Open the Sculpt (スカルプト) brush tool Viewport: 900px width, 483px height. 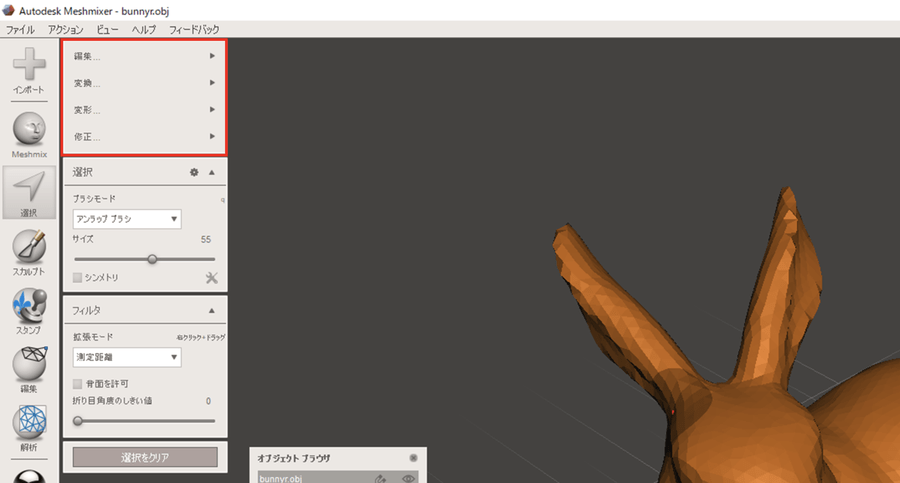(x=29, y=247)
